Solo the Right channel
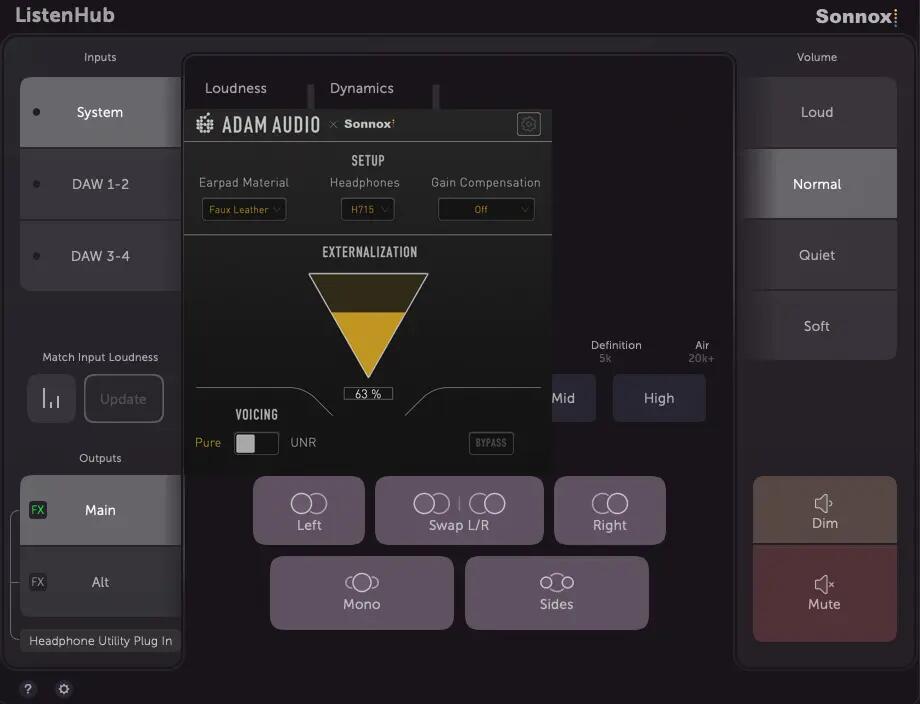The image size is (920, 704). [x=610, y=510]
